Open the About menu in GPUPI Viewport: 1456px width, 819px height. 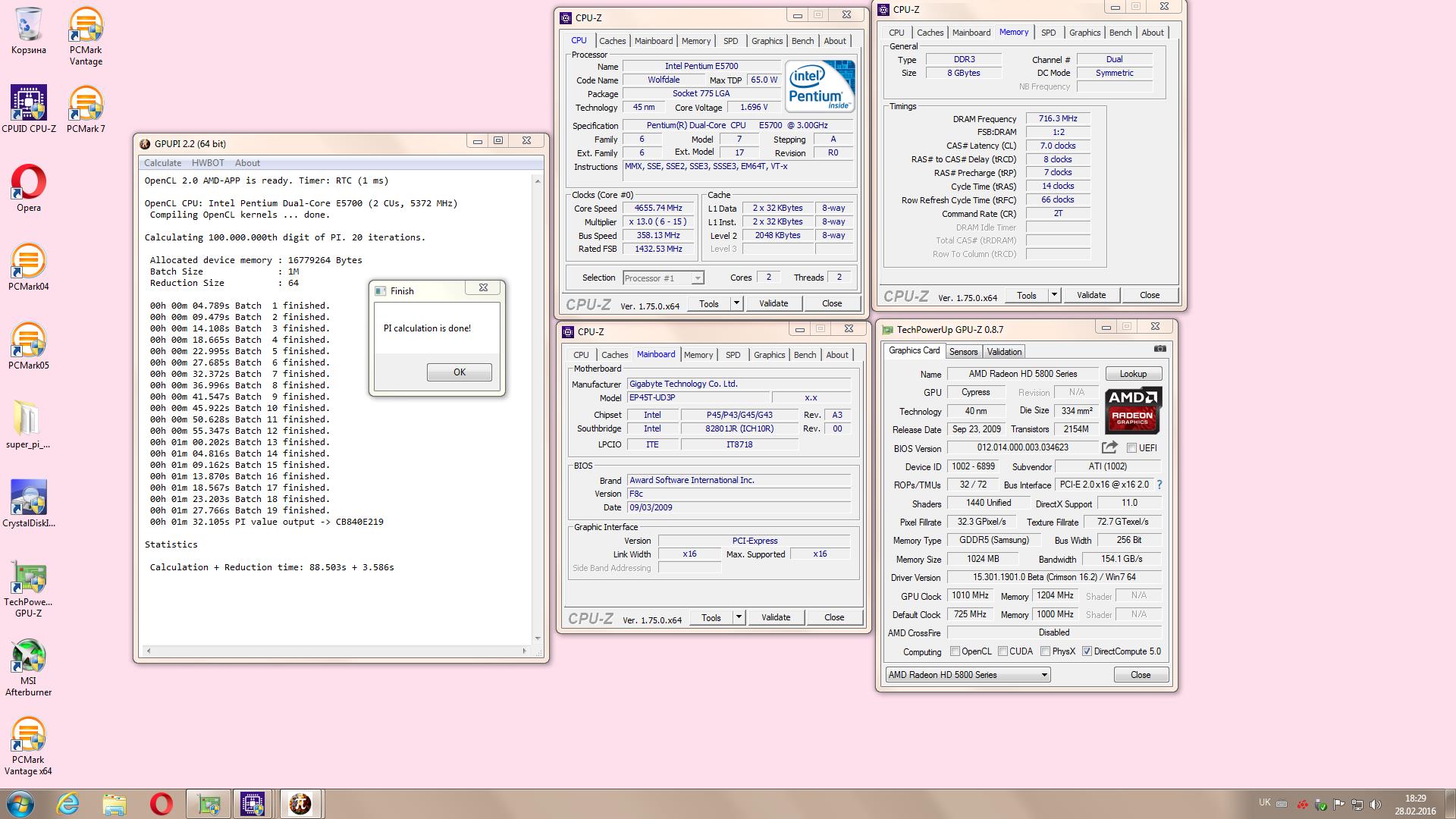pos(247,163)
